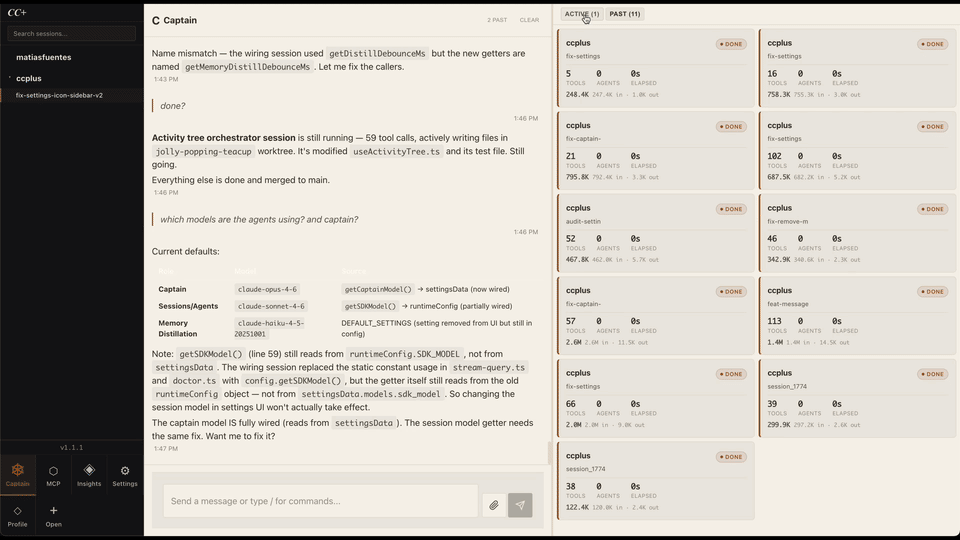Open the Captain view icon
The height and width of the screenshot is (540, 960).
tap(18, 470)
